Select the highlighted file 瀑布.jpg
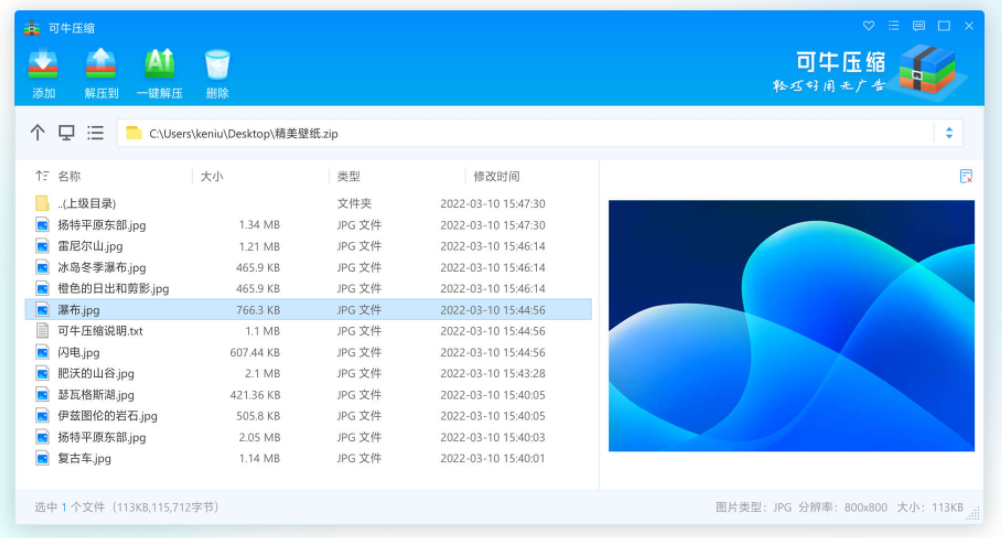 (x=308, y=310)
